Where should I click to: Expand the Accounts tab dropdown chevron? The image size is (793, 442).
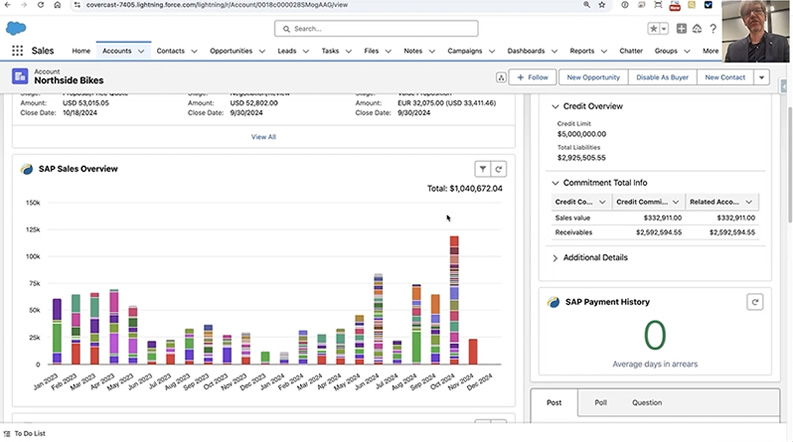pyautogui.click(x=141, y=51)
